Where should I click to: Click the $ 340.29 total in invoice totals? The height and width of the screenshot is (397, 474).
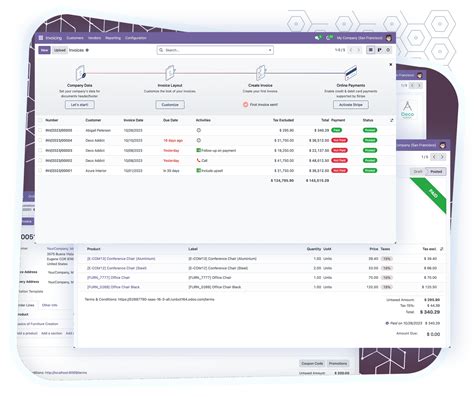pyautogui.click(x=430, y=312)
